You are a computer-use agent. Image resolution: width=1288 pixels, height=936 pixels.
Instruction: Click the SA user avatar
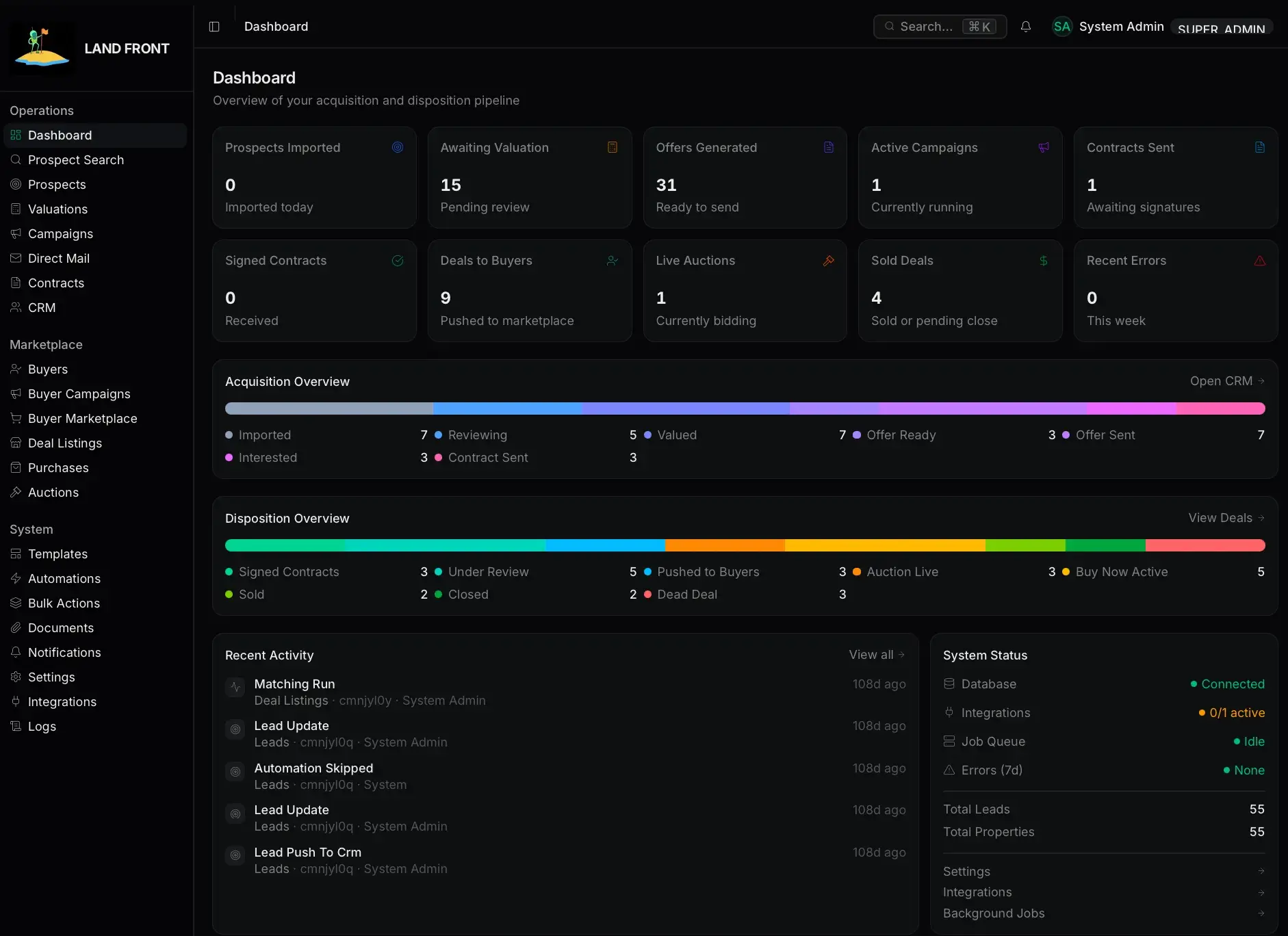[1061, 27]
